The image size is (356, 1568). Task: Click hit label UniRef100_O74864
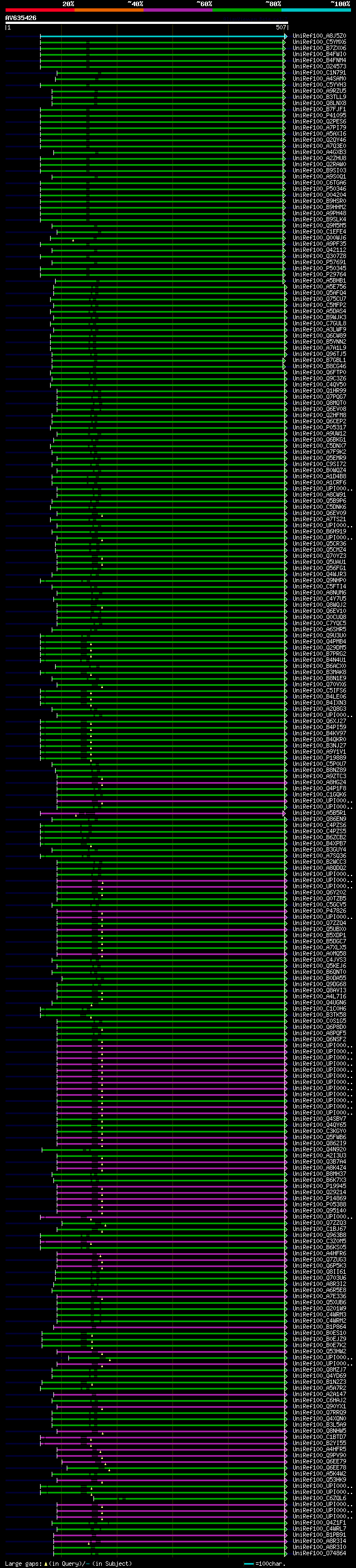click(319, 1553)
